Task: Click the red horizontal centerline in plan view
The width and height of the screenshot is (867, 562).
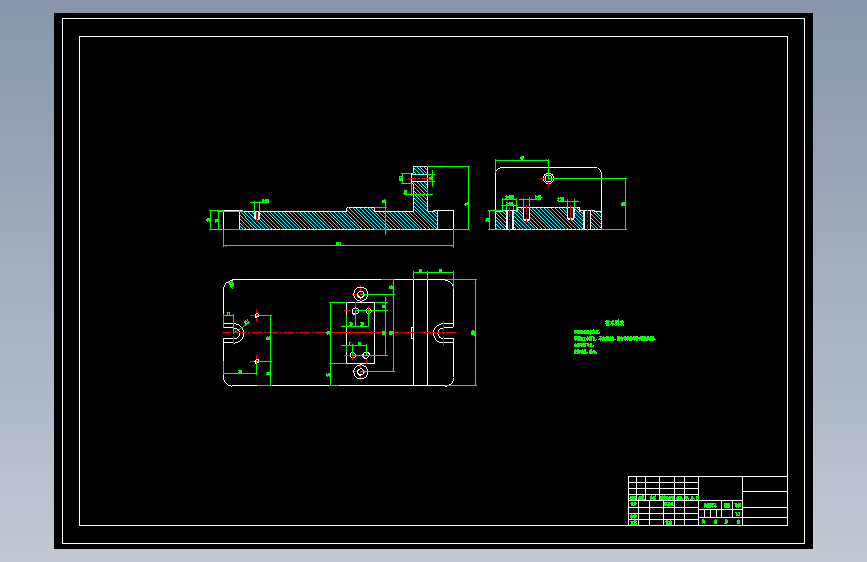Action: click(x=338, y=332)
